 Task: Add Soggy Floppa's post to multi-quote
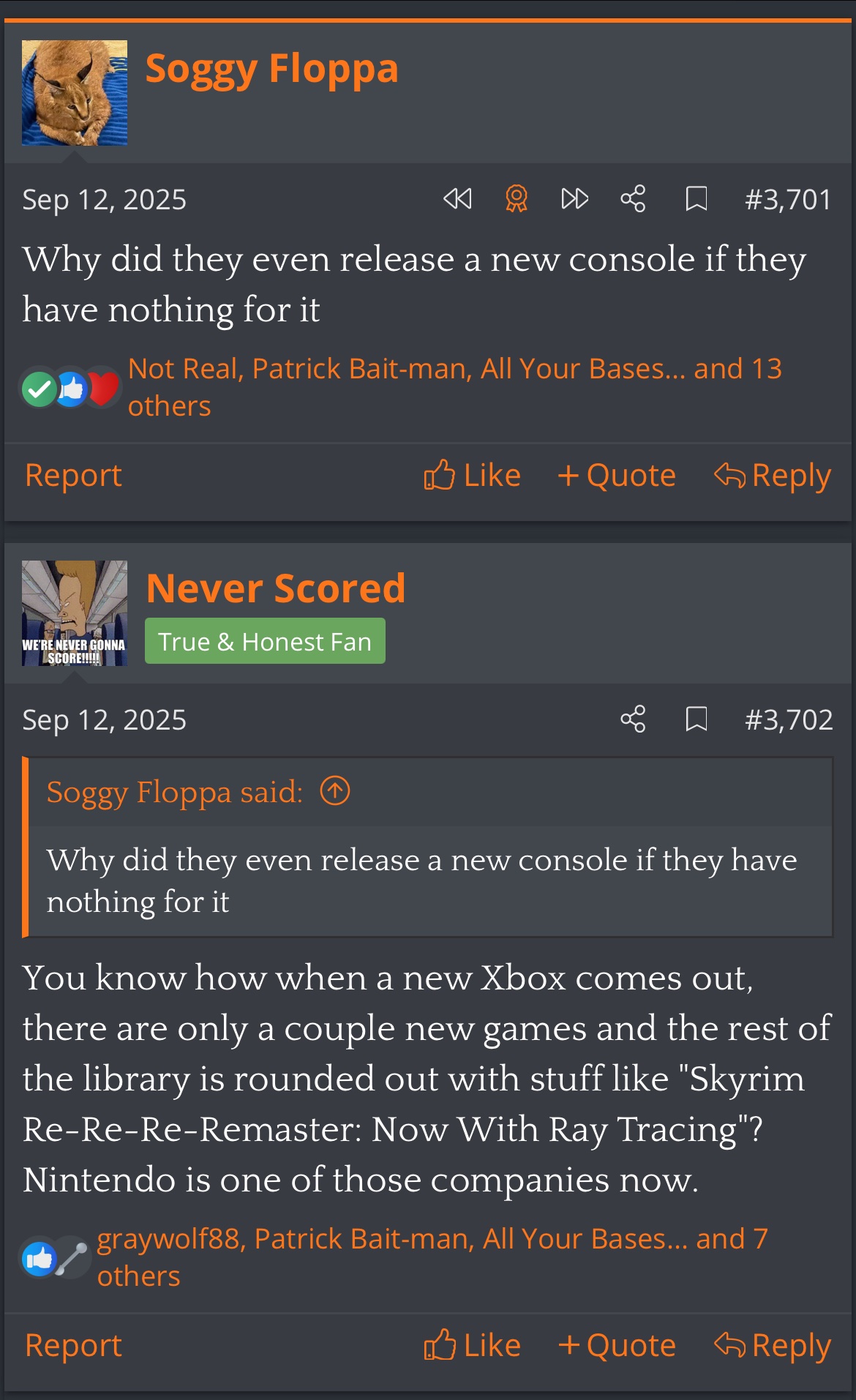click(616, 476)
